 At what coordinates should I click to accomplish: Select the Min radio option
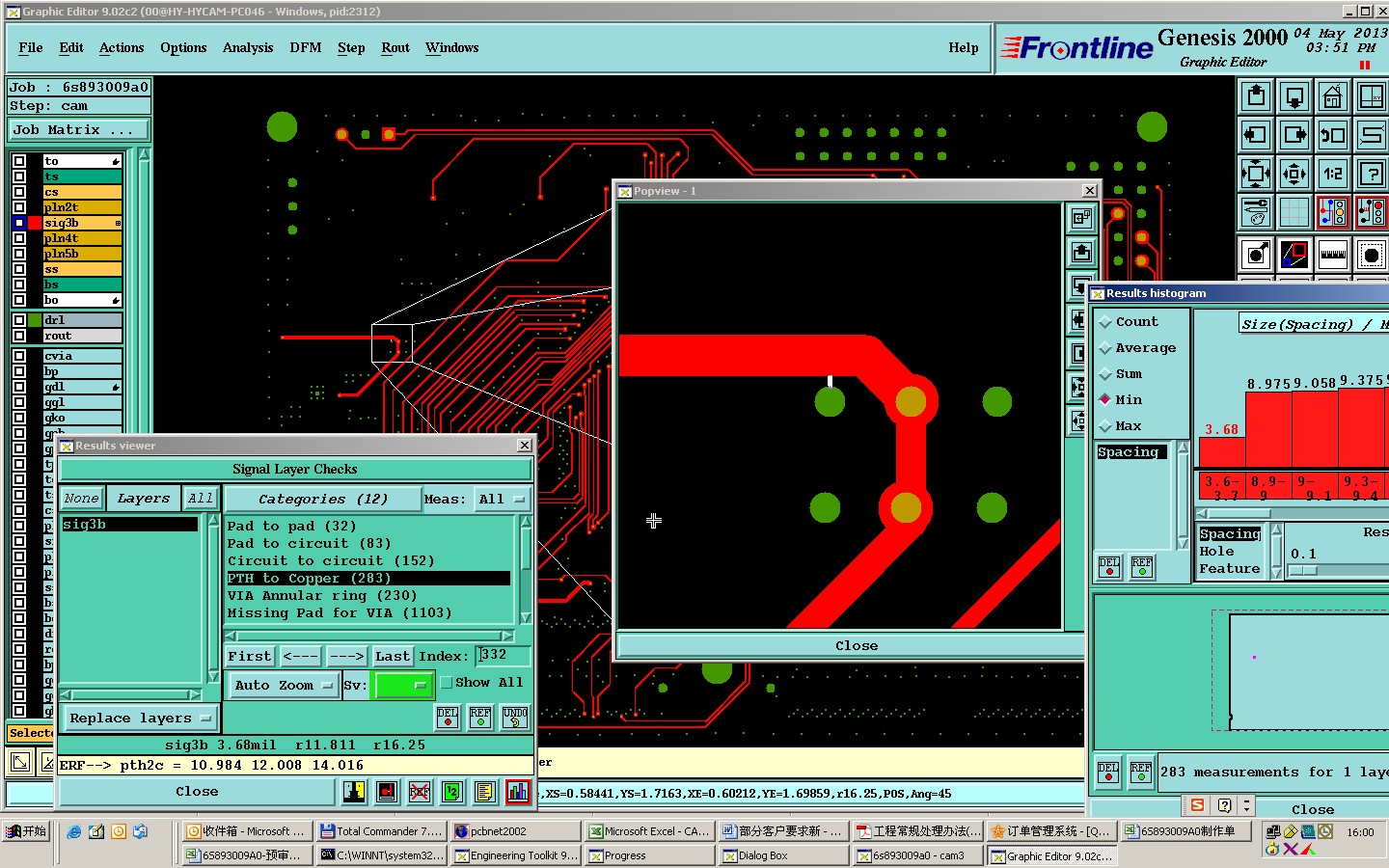point(1120,400)
